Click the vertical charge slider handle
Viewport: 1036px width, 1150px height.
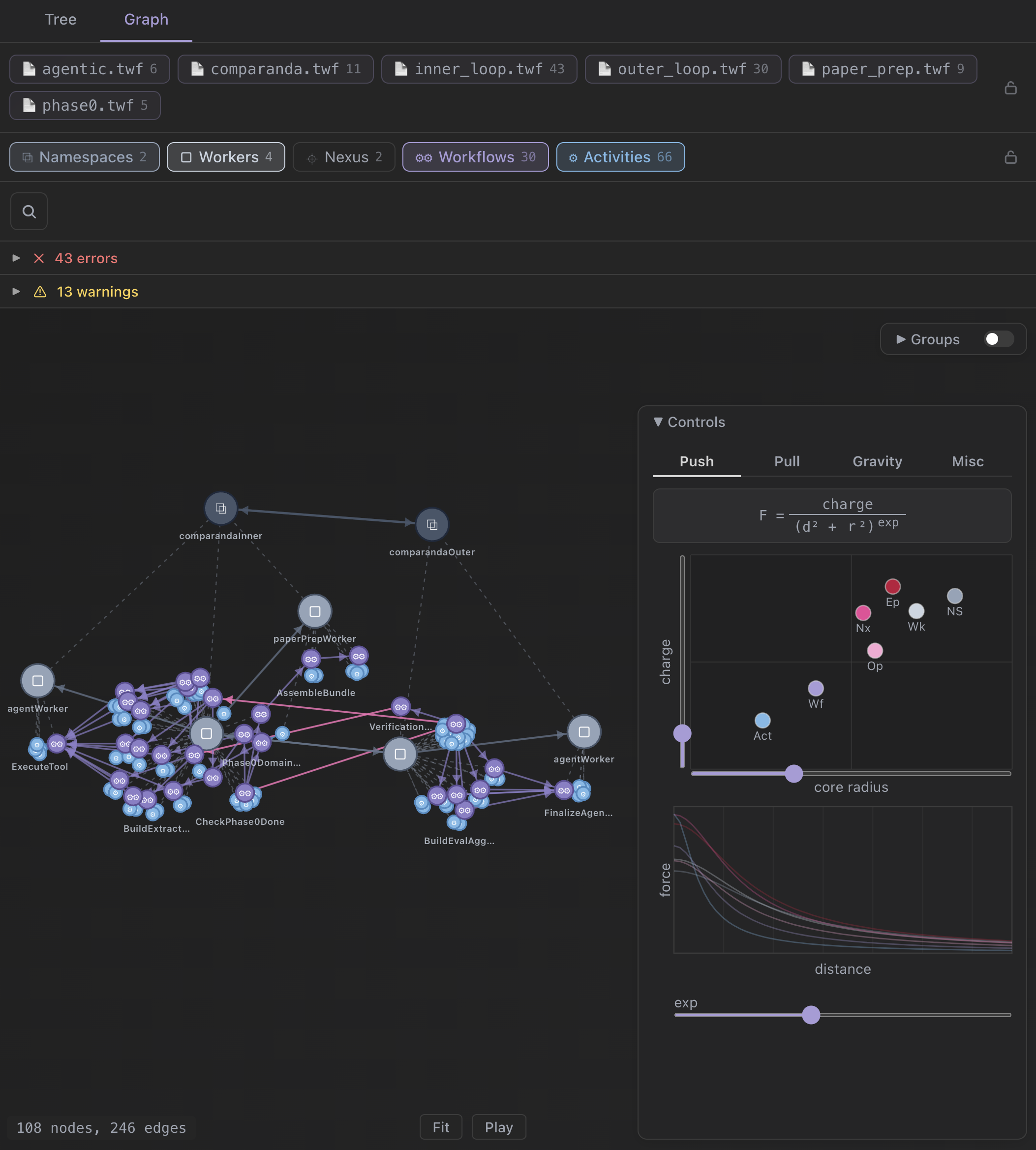tap(682, 733)
